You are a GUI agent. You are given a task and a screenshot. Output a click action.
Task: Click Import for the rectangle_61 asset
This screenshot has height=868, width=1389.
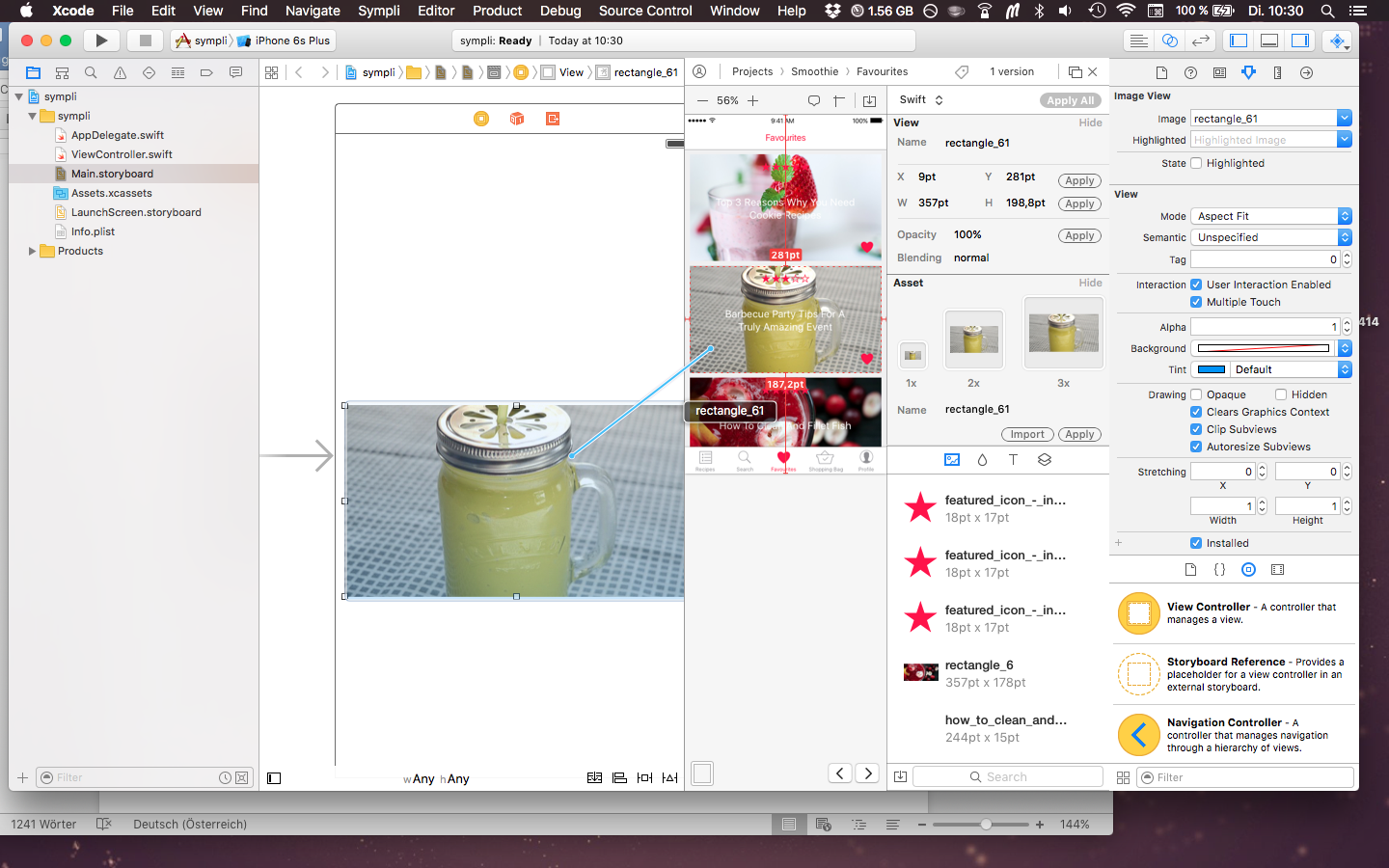[1027, 434]
